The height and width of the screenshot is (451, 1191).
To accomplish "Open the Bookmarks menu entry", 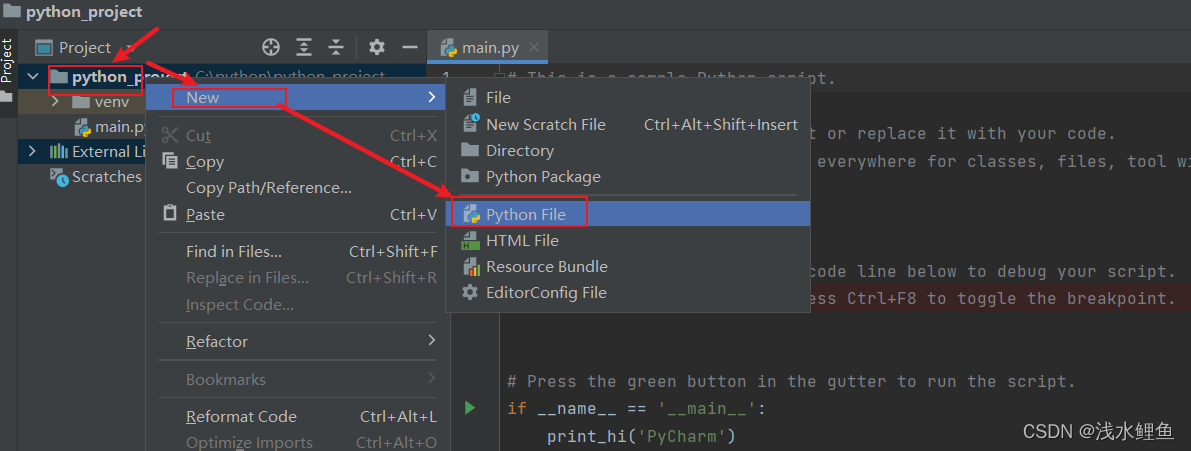I will [296, 379].
